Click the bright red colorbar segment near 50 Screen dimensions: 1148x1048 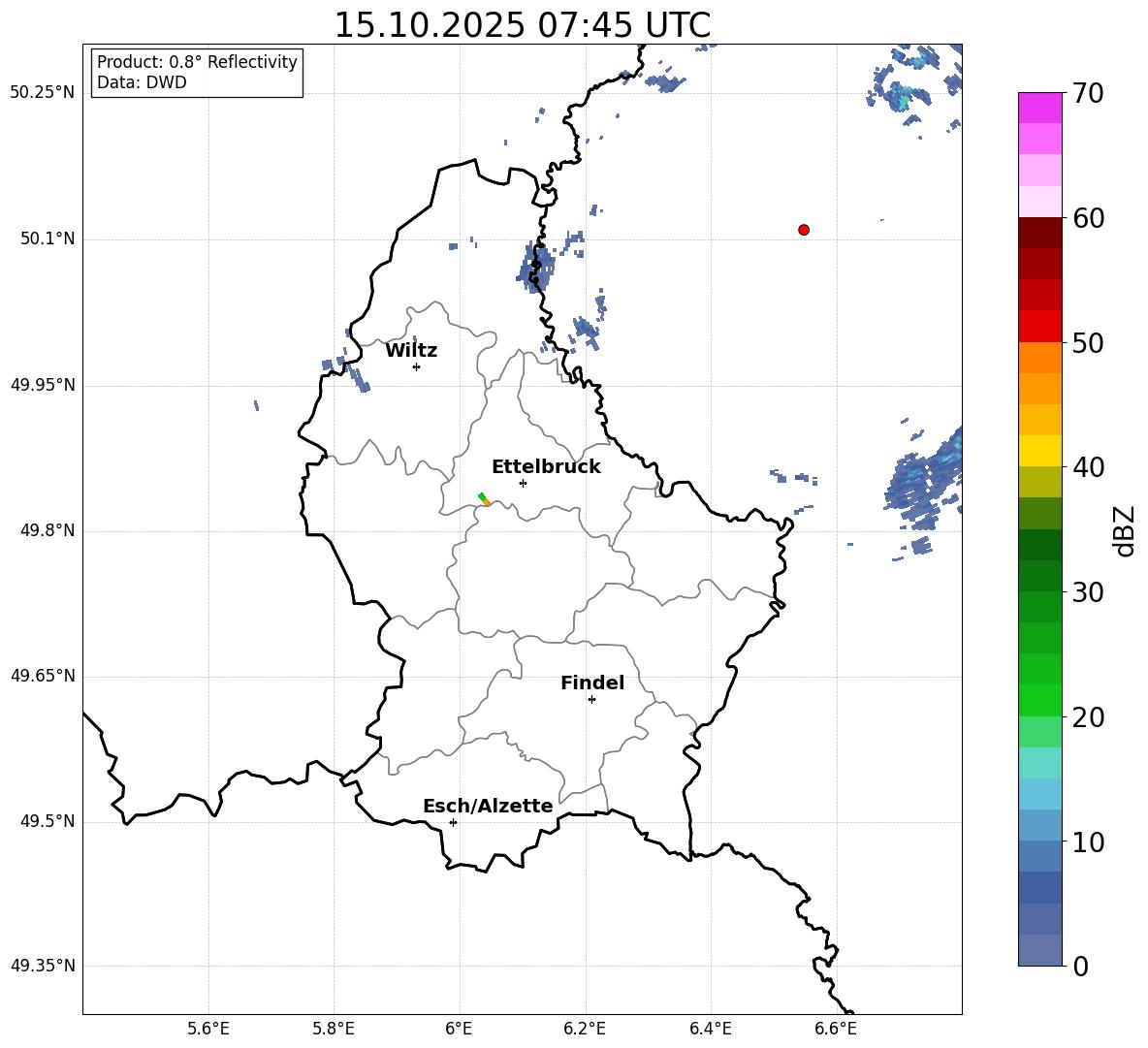tap(1040, 327)
